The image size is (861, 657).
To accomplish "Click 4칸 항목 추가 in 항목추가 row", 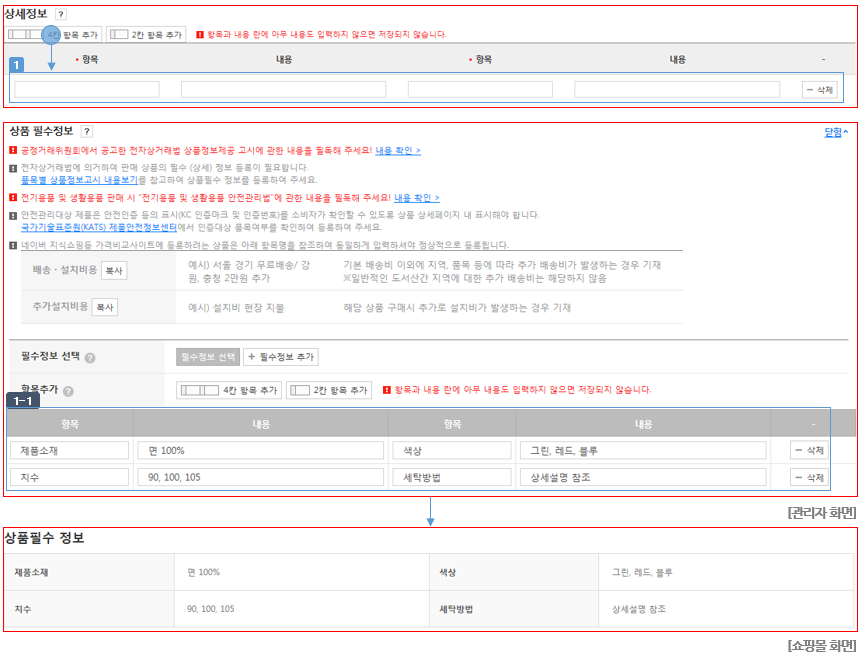I will 229,390.
